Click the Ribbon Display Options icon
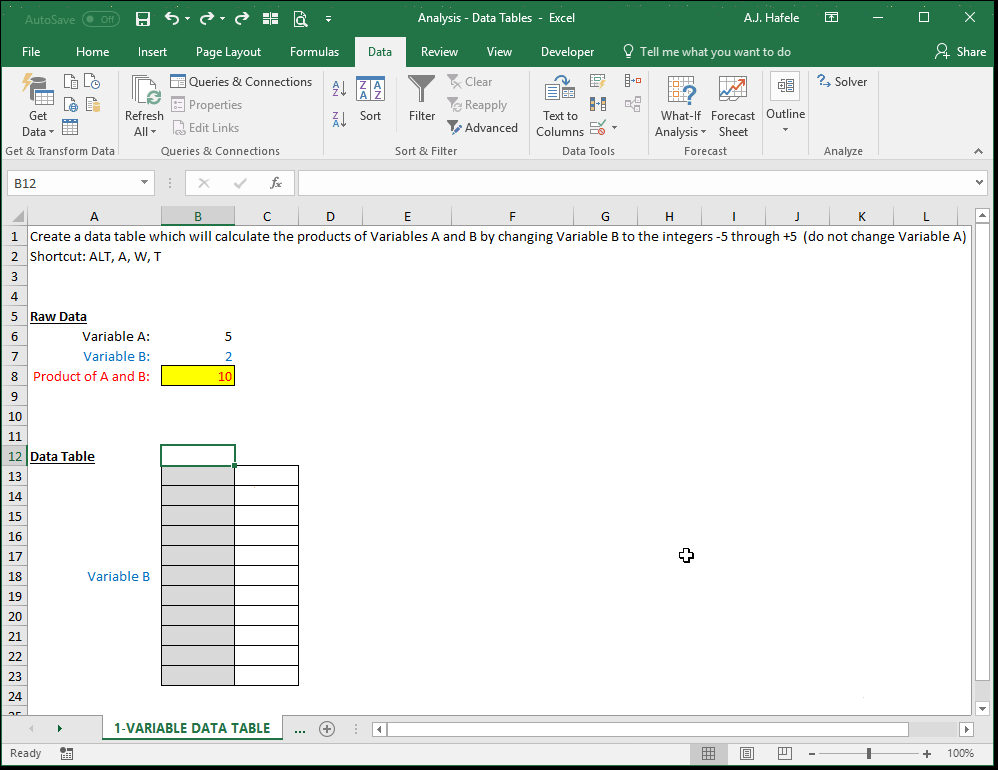The image size is (998, 770). [x=831, y=18]
